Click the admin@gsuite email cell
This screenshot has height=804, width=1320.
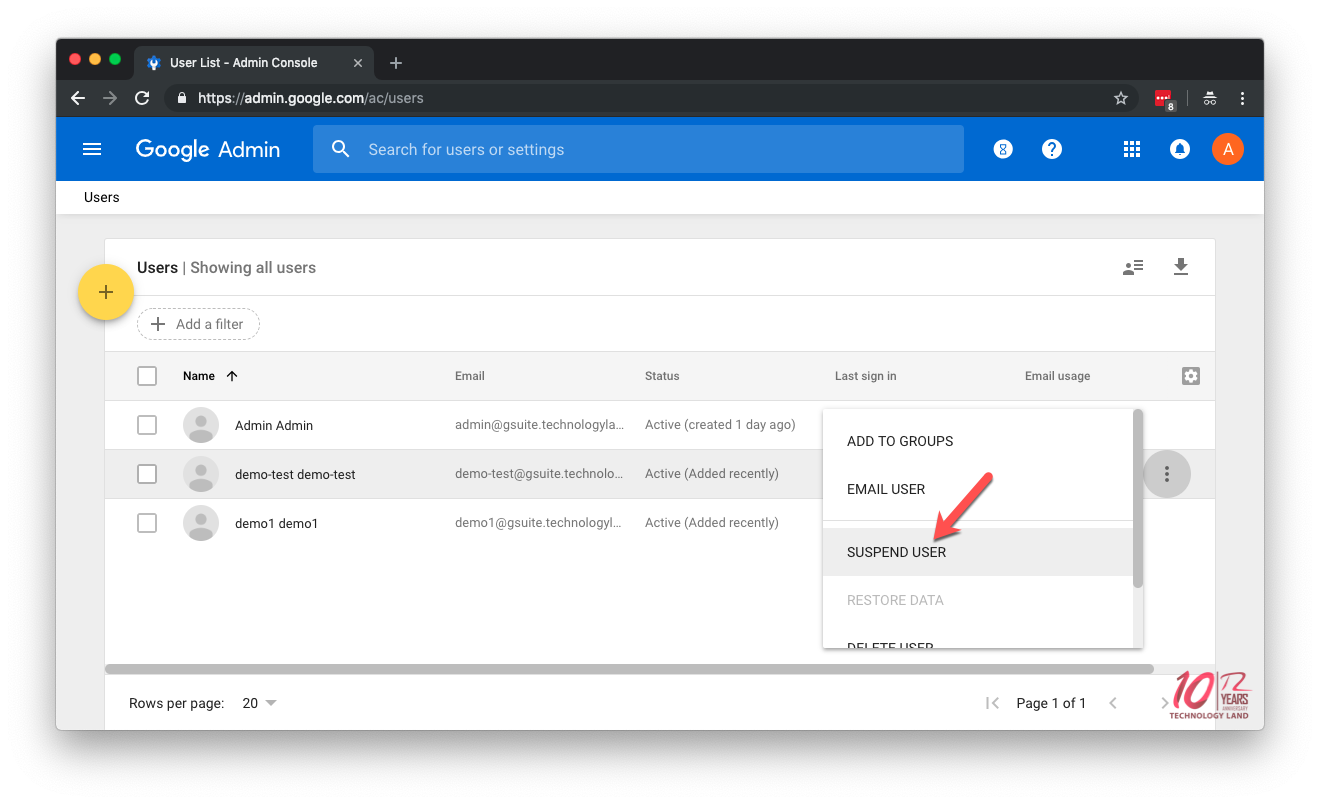click(x=539, y=425)
